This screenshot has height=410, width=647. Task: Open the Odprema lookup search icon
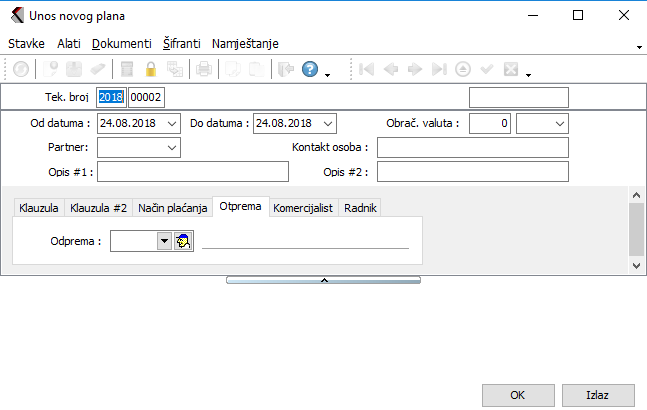183,241
